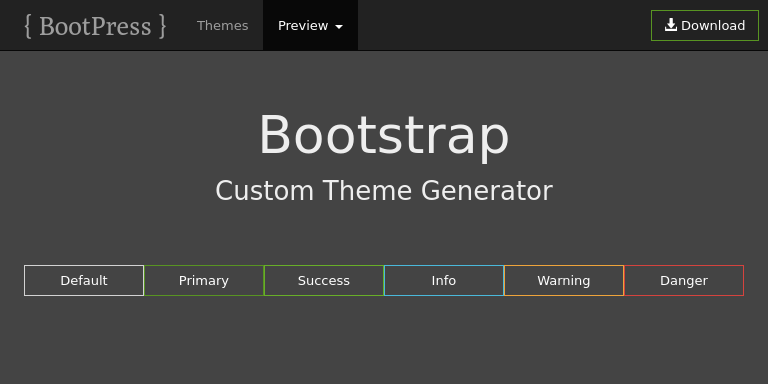The width and height of the screenshot is (768, 384).
Task: Select the Primary button
Action: [204, 281]
